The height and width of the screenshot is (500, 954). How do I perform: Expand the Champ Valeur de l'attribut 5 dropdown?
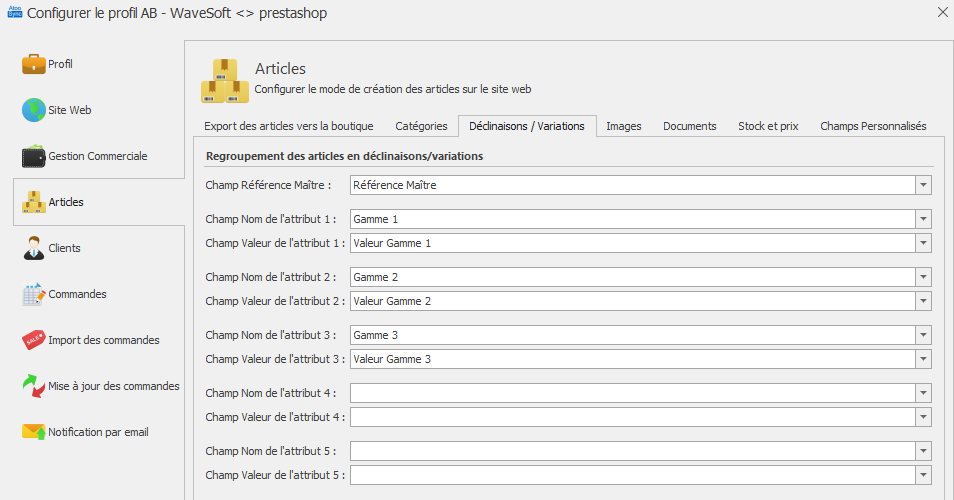pyautogui.click(x=924, y=475)
